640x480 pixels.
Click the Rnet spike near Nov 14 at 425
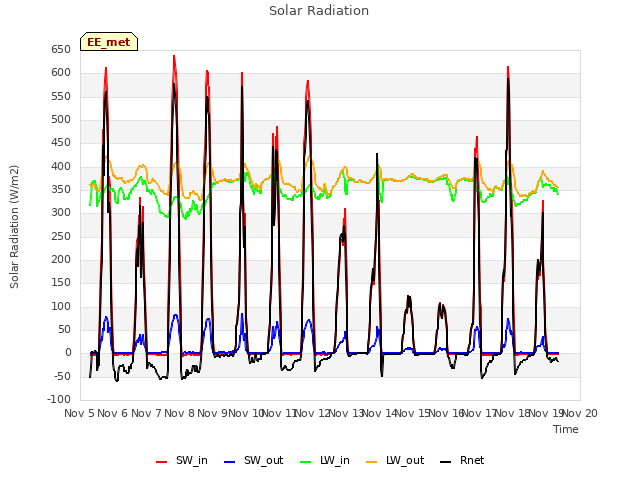pyautogui.click(x=377, y=154)
